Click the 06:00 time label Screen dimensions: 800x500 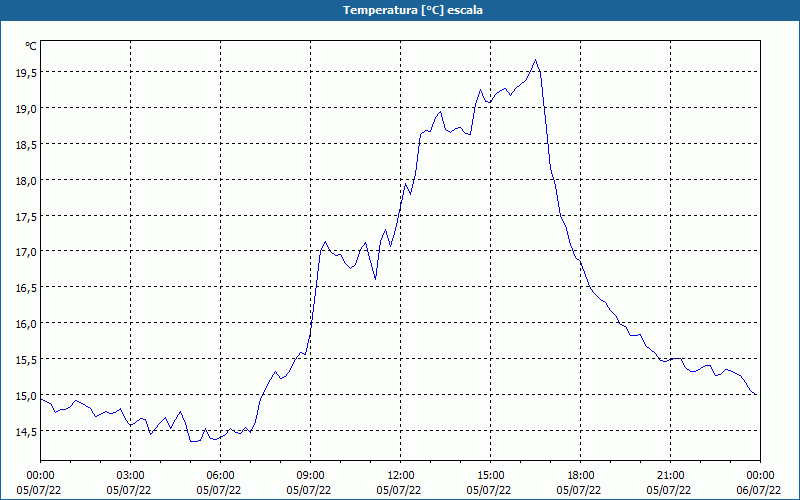[x=220, y=476]
